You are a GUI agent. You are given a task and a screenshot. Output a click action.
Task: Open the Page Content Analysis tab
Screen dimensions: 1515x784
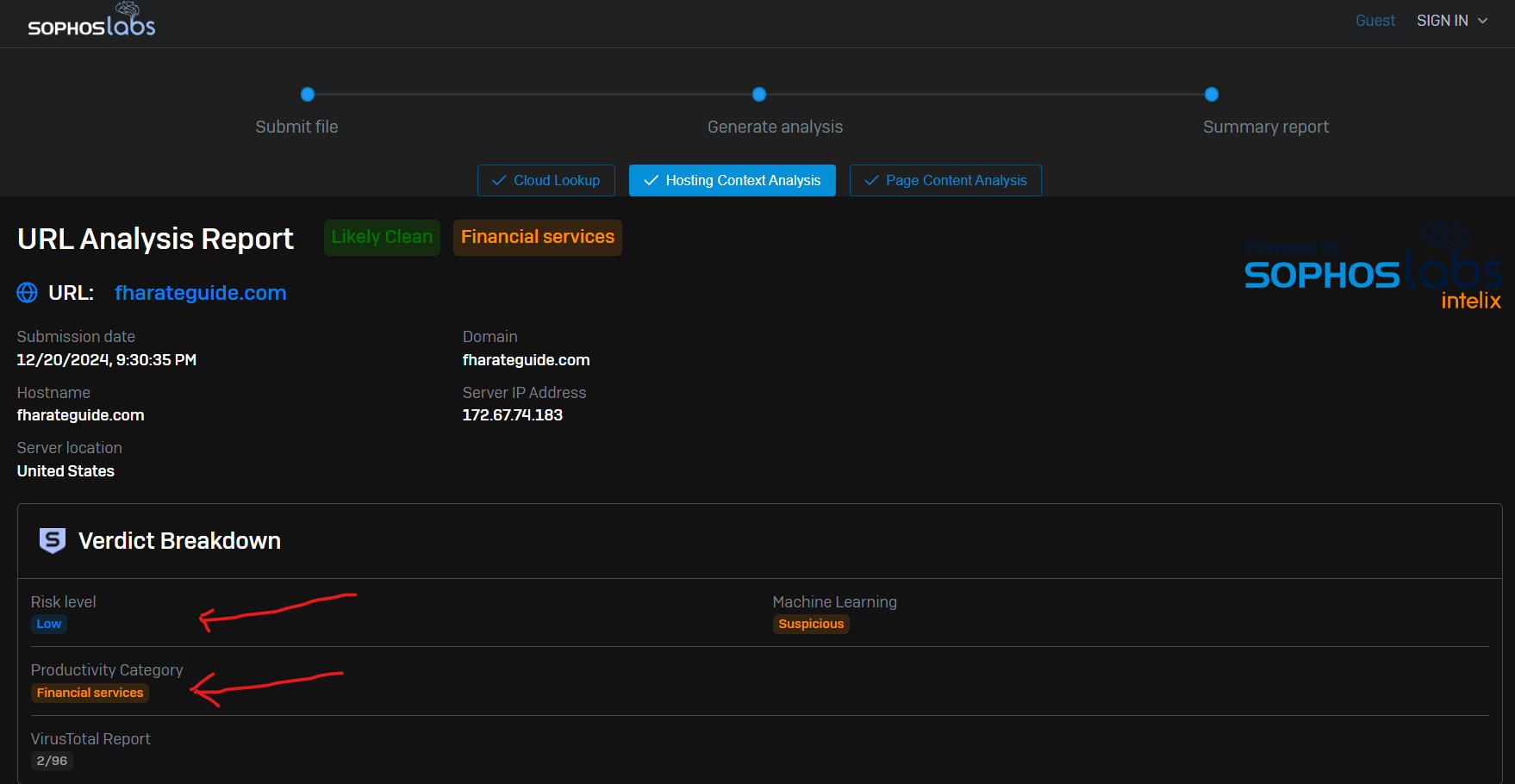click(945, 180)
